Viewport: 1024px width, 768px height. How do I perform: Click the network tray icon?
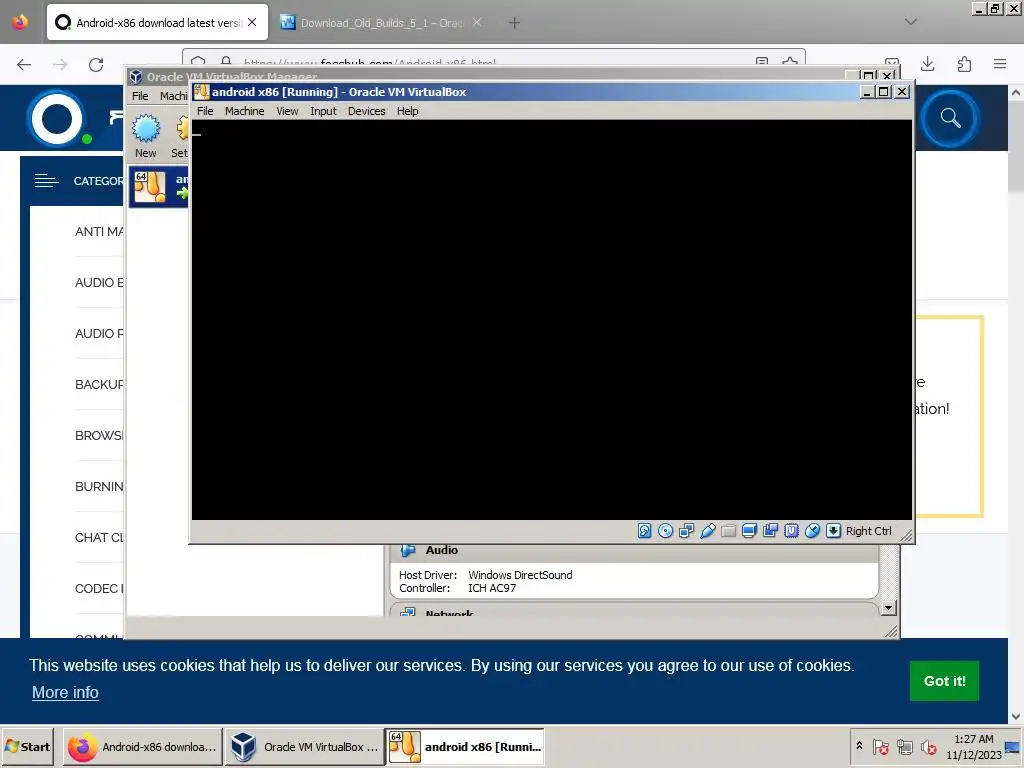point(904,746)
